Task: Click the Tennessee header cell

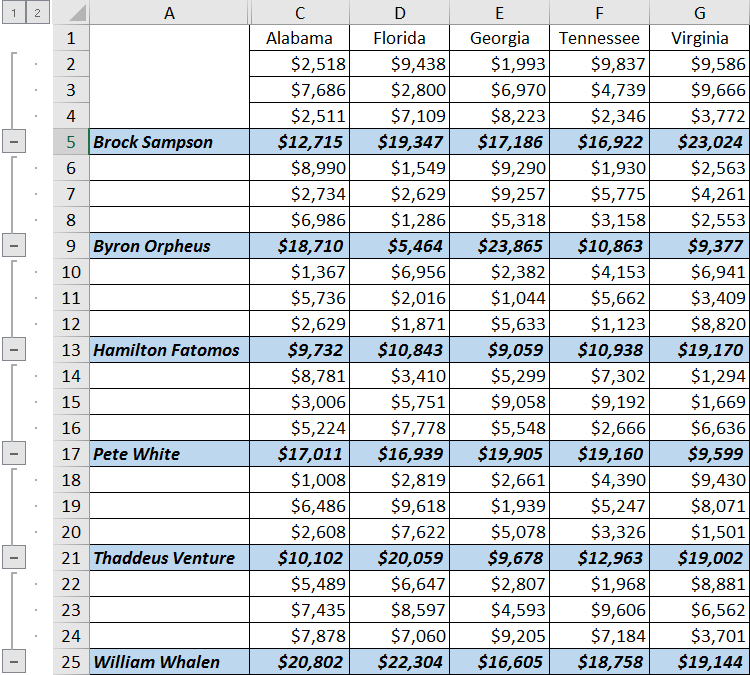Action: point(599,38)
